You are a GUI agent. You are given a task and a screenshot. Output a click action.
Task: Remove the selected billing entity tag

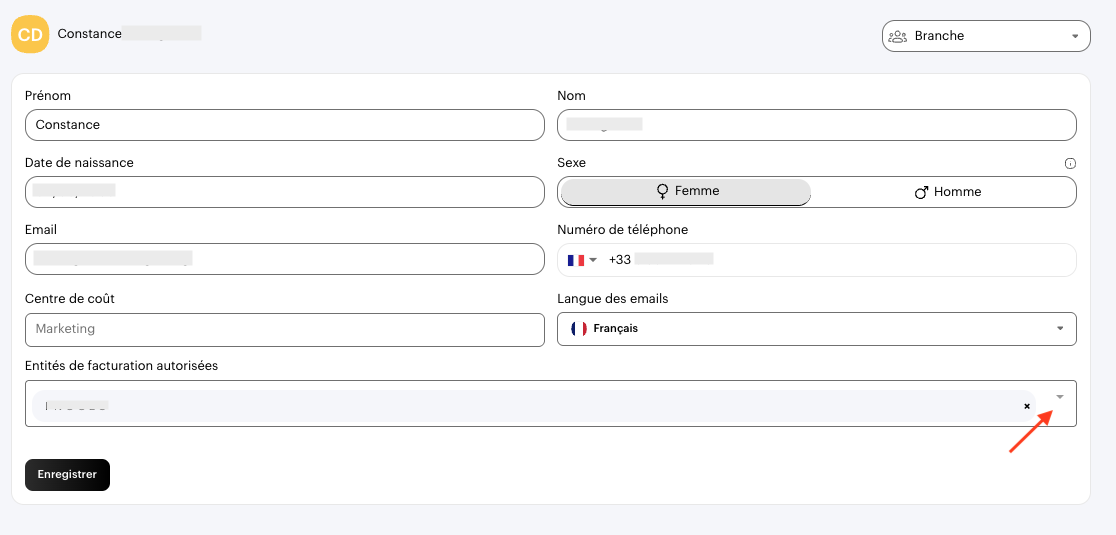point(1027,406)
